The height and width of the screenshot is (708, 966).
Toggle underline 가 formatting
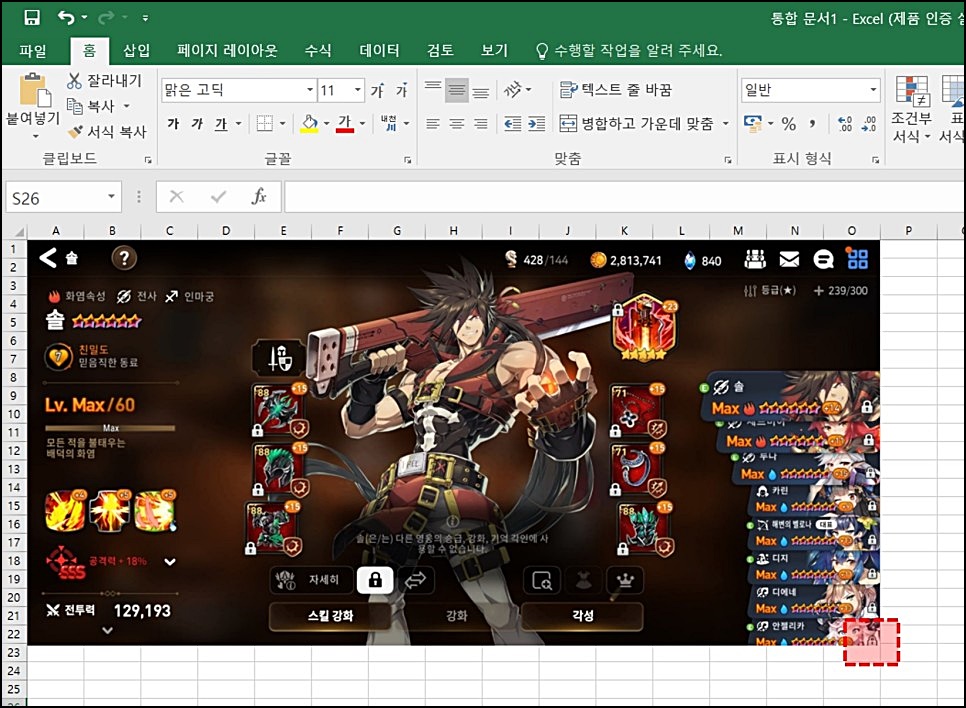221,124
